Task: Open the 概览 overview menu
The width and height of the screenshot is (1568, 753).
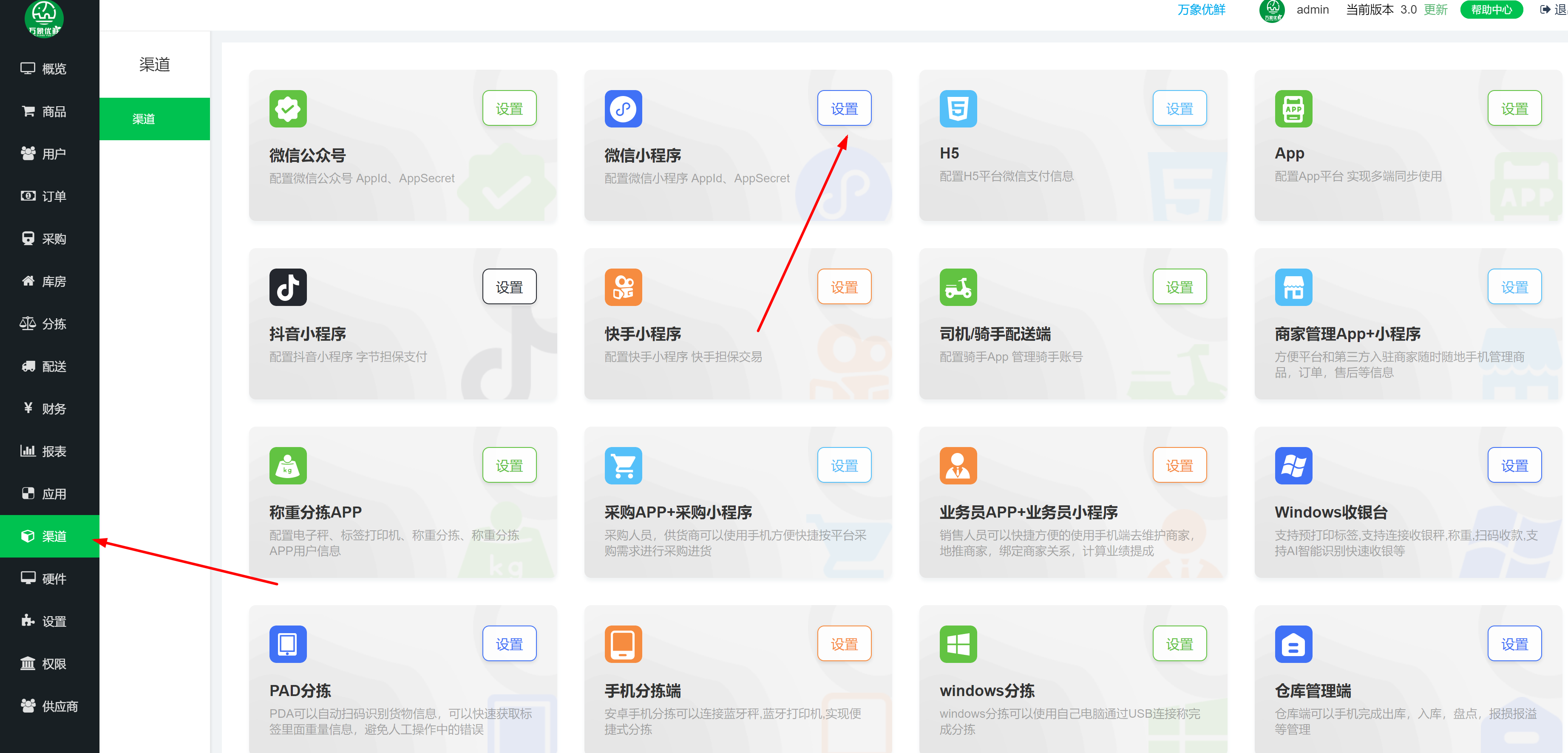Action: 49,68
